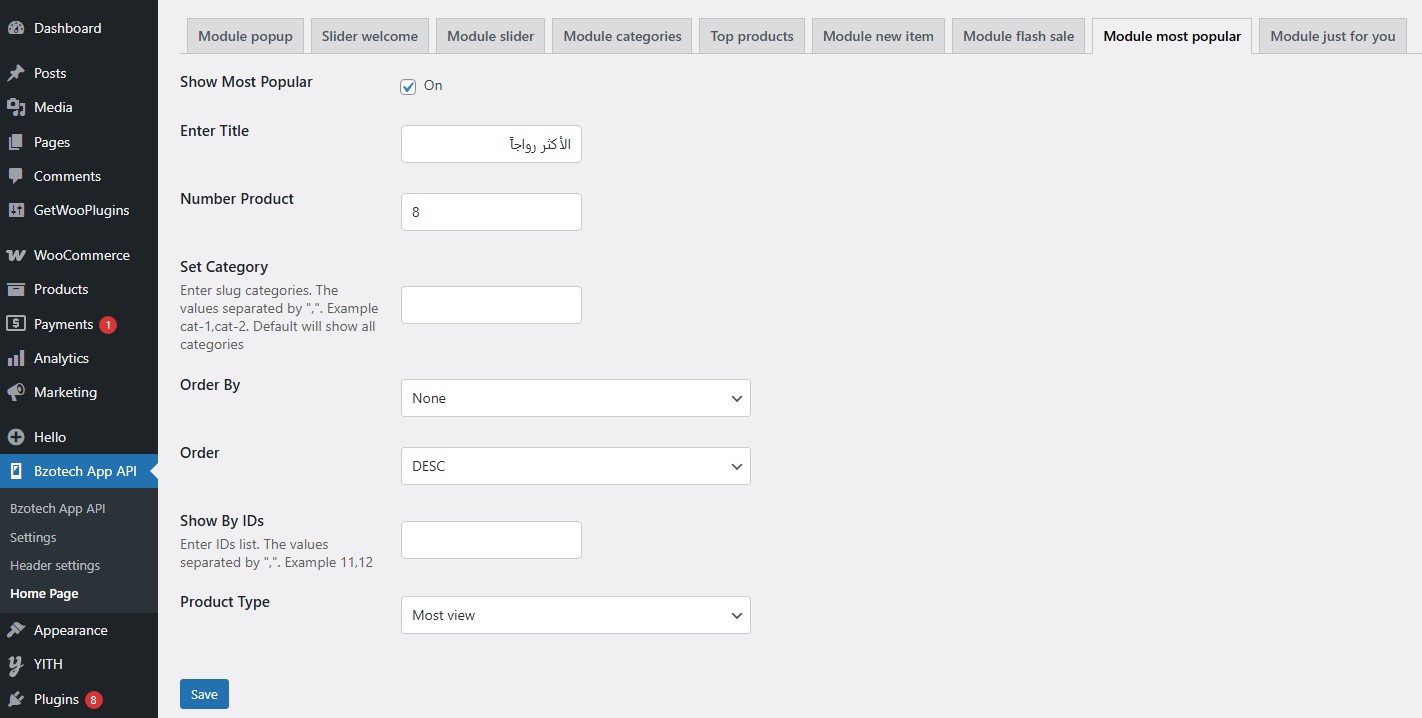Click the Plugins plug icon
1422x718 pixels.
16,699
